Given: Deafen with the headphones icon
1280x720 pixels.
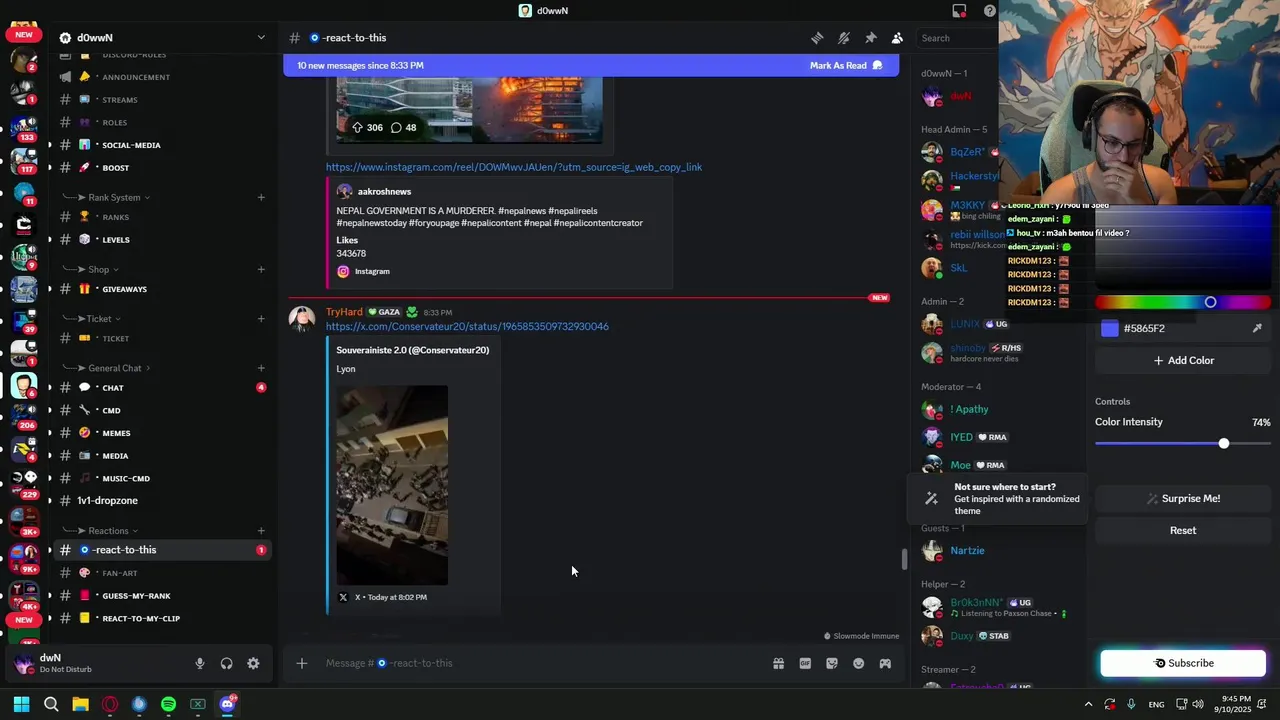Looking at the screenshot, I should [x=227, y=663].
